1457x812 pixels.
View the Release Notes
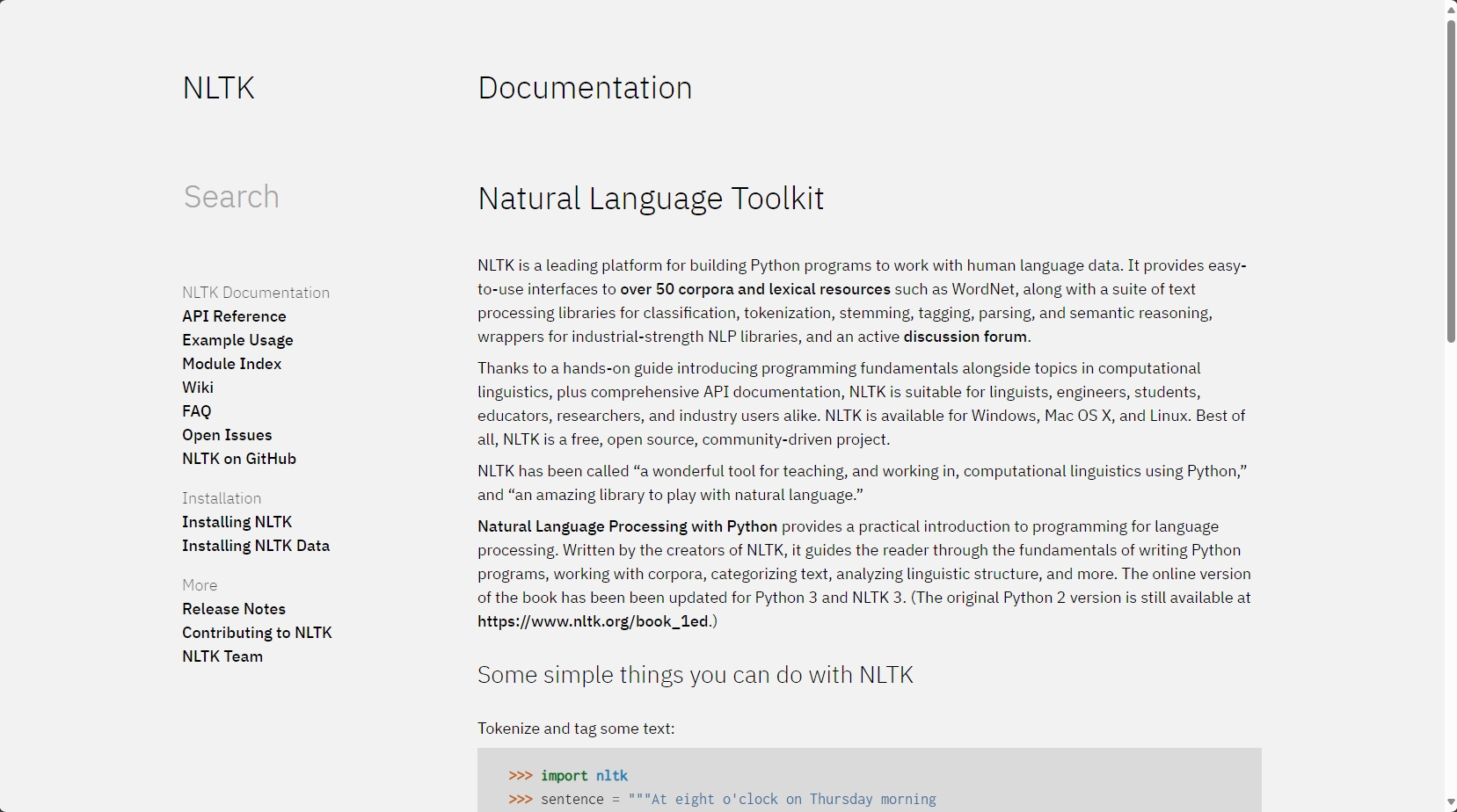pos(234,609)
